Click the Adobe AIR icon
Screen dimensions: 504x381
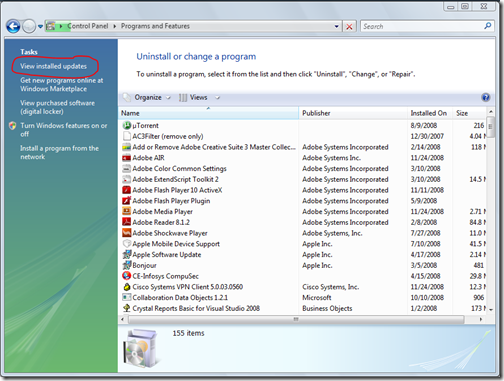127,158
